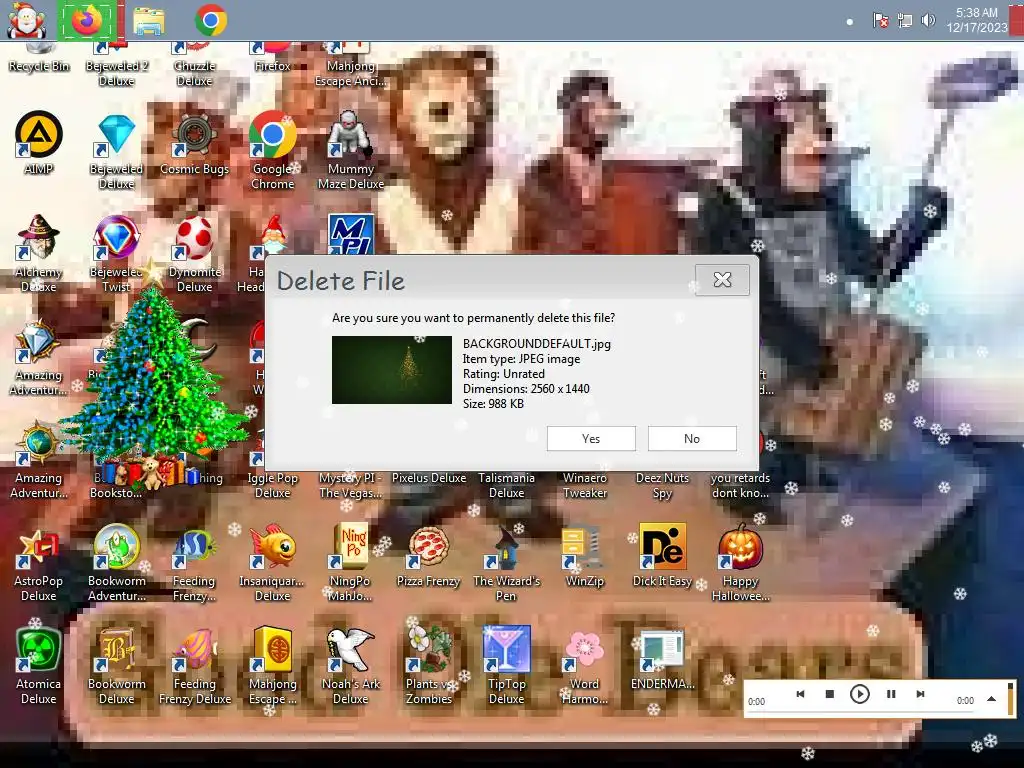The width and height of the screenshot is (1024, 768).
Task: Click Chrome icon in top taskbar
Action: [210, 20]
